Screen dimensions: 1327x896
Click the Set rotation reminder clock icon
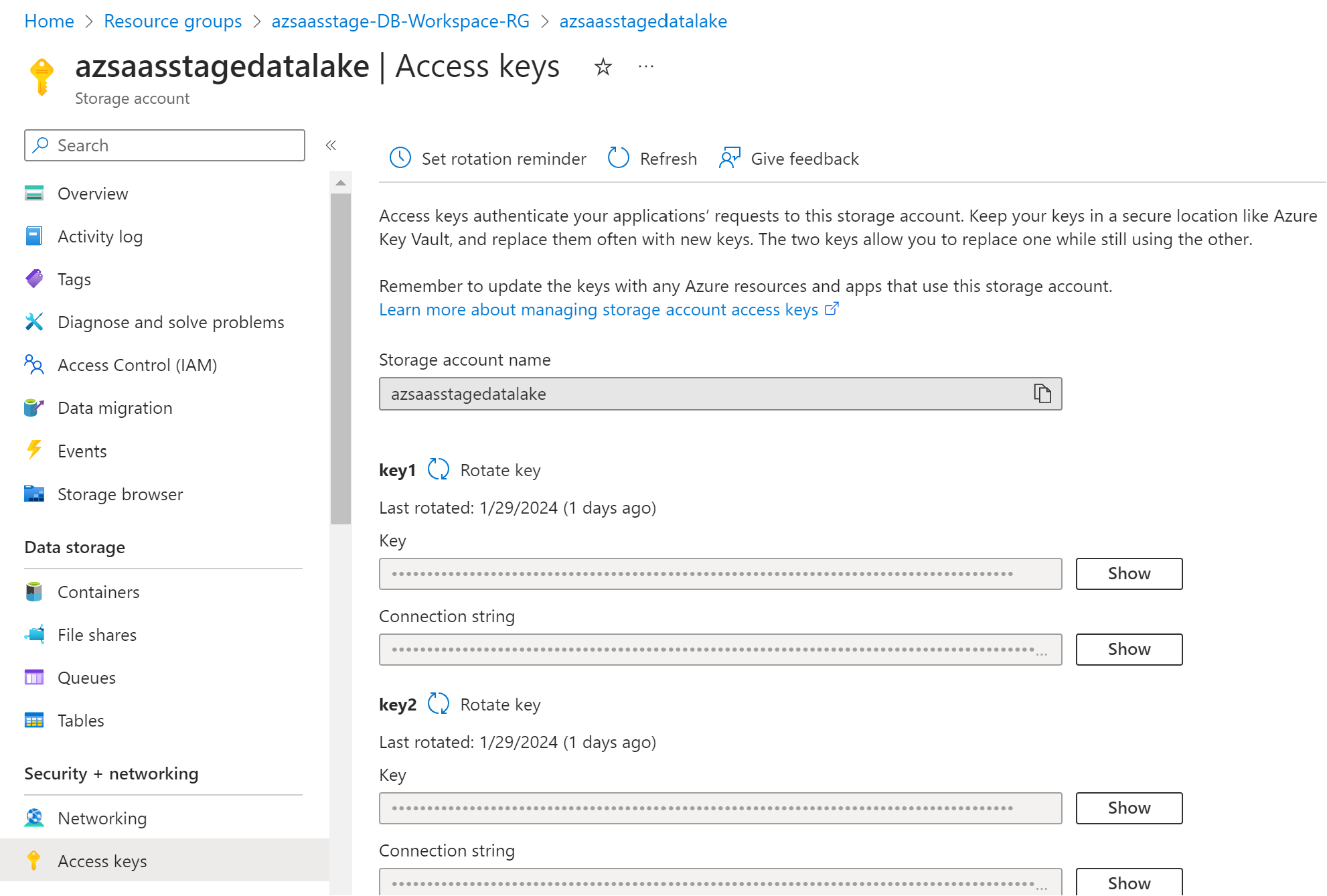coord(400,158)
